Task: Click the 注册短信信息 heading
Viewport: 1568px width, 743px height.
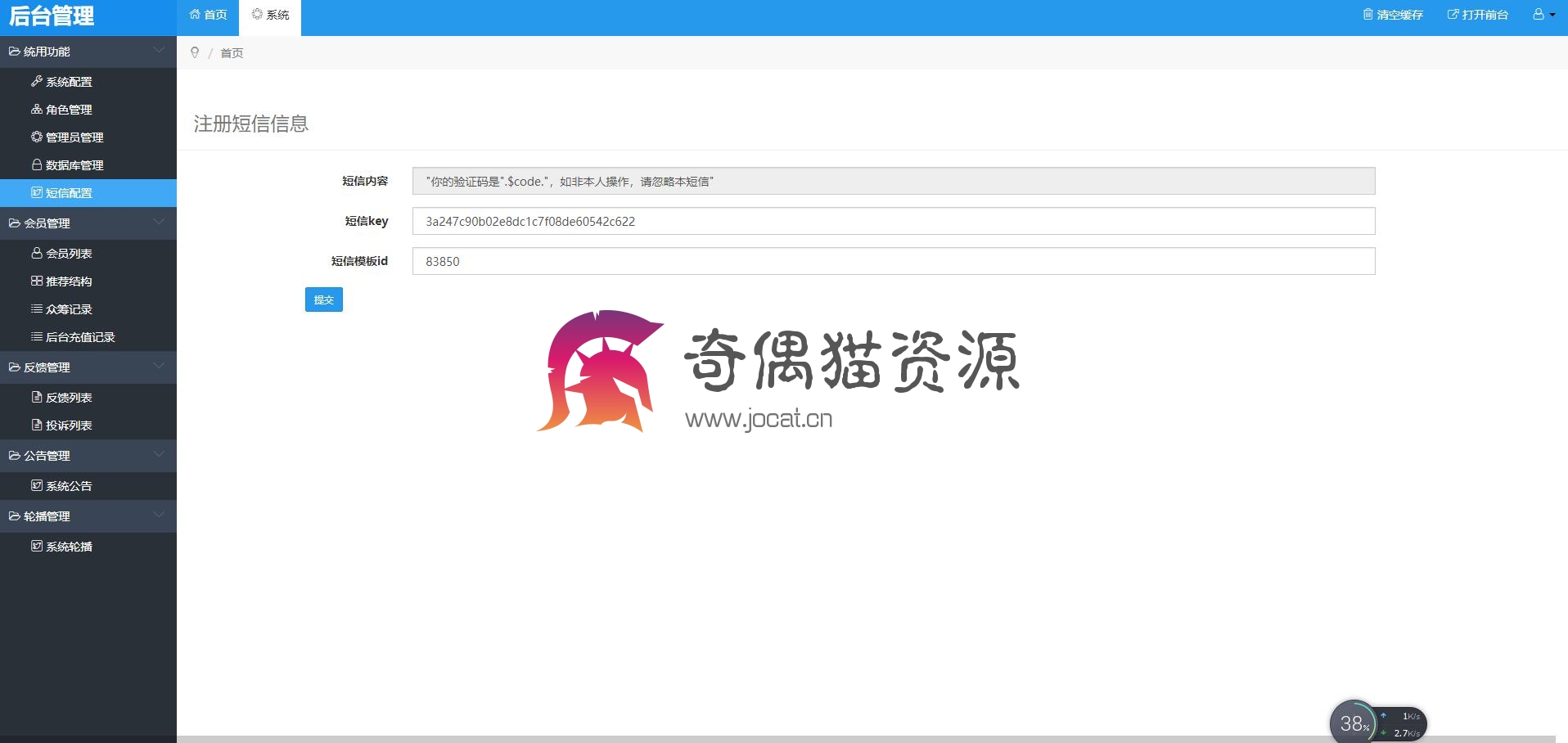Action: tap(251, 124)
